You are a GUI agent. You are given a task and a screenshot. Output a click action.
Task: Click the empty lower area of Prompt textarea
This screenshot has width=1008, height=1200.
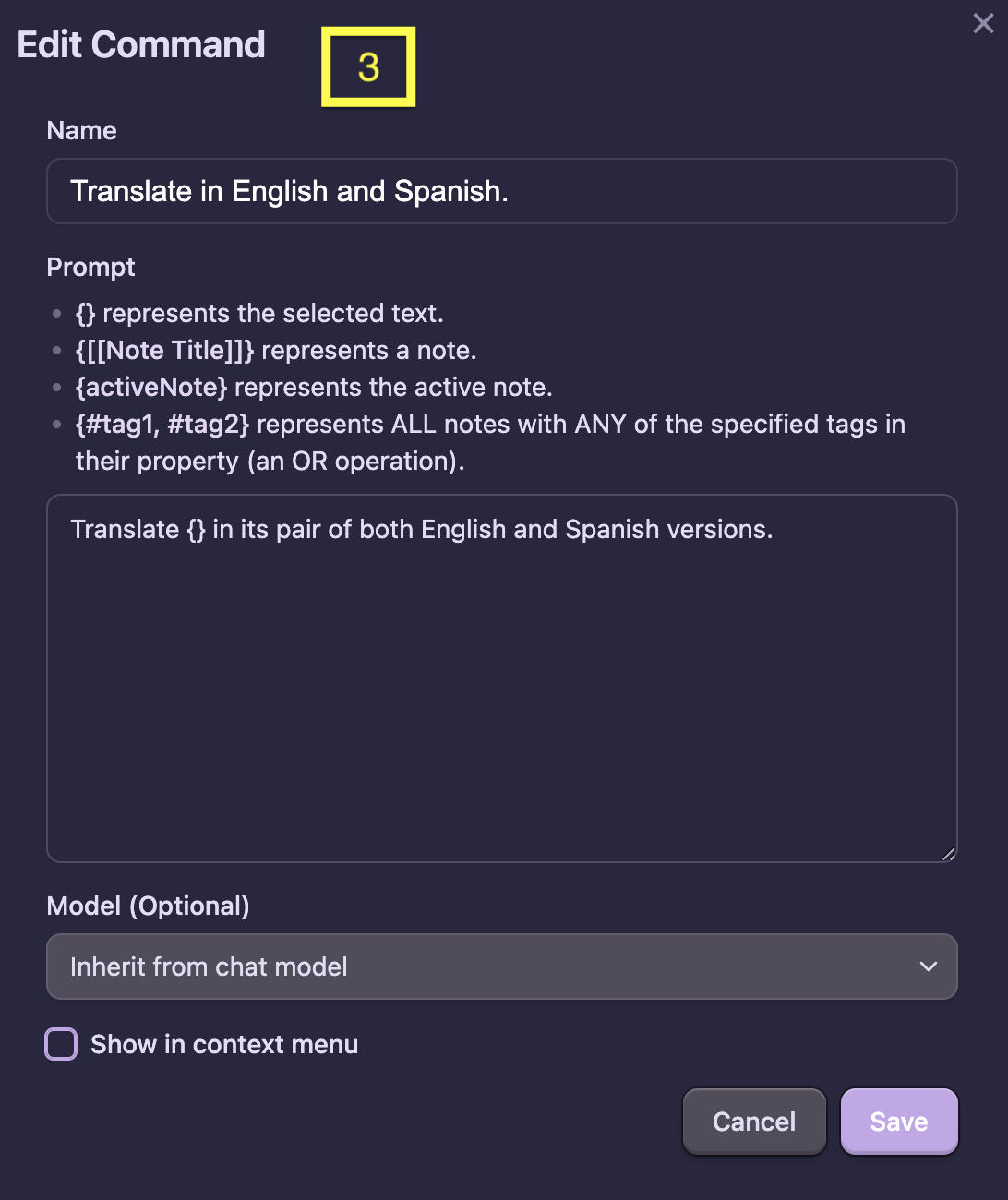[501, 720]
